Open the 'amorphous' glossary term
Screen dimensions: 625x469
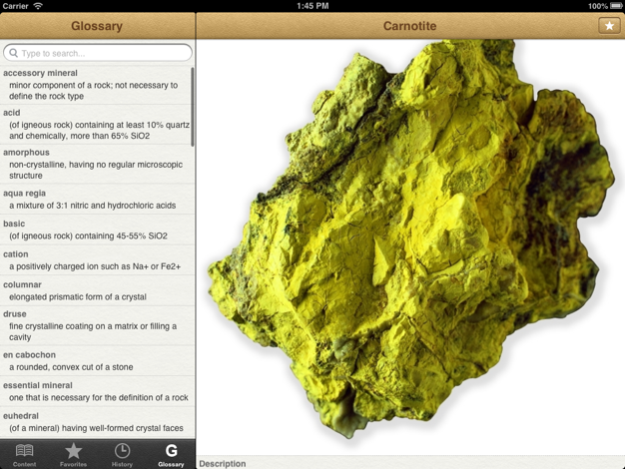[96, 164]
